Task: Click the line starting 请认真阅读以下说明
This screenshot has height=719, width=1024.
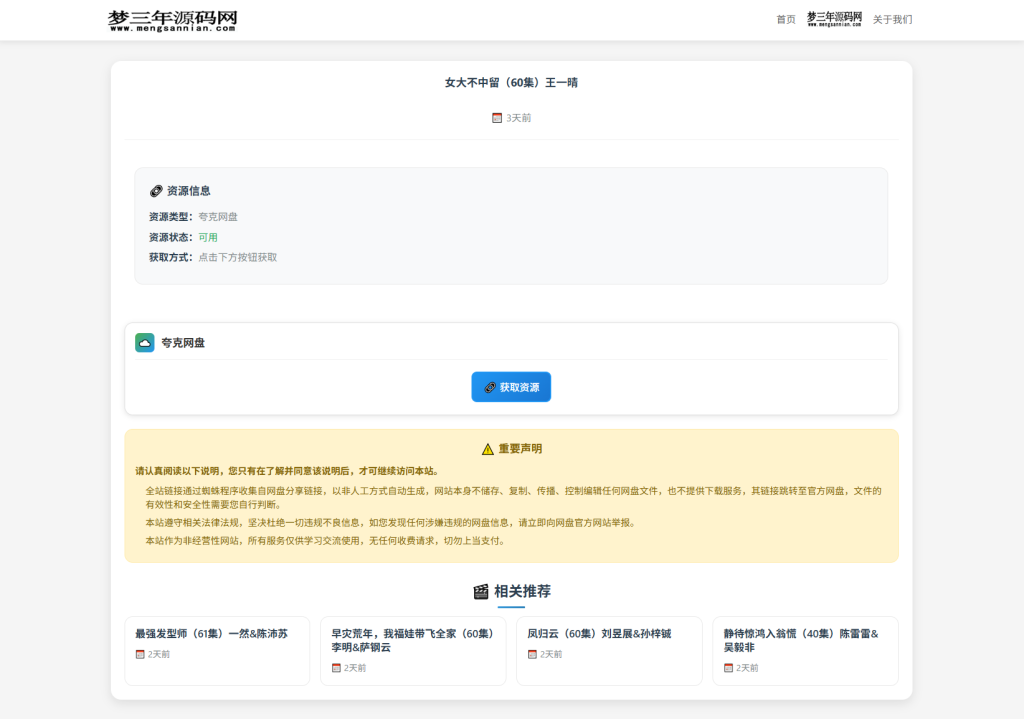Action: tap(289, 471)
